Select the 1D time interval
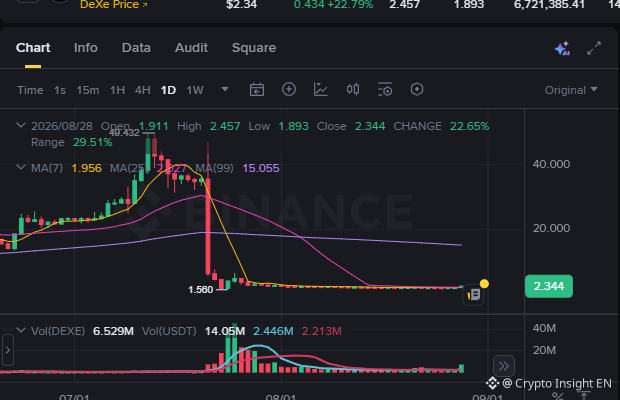 (168, 90)
